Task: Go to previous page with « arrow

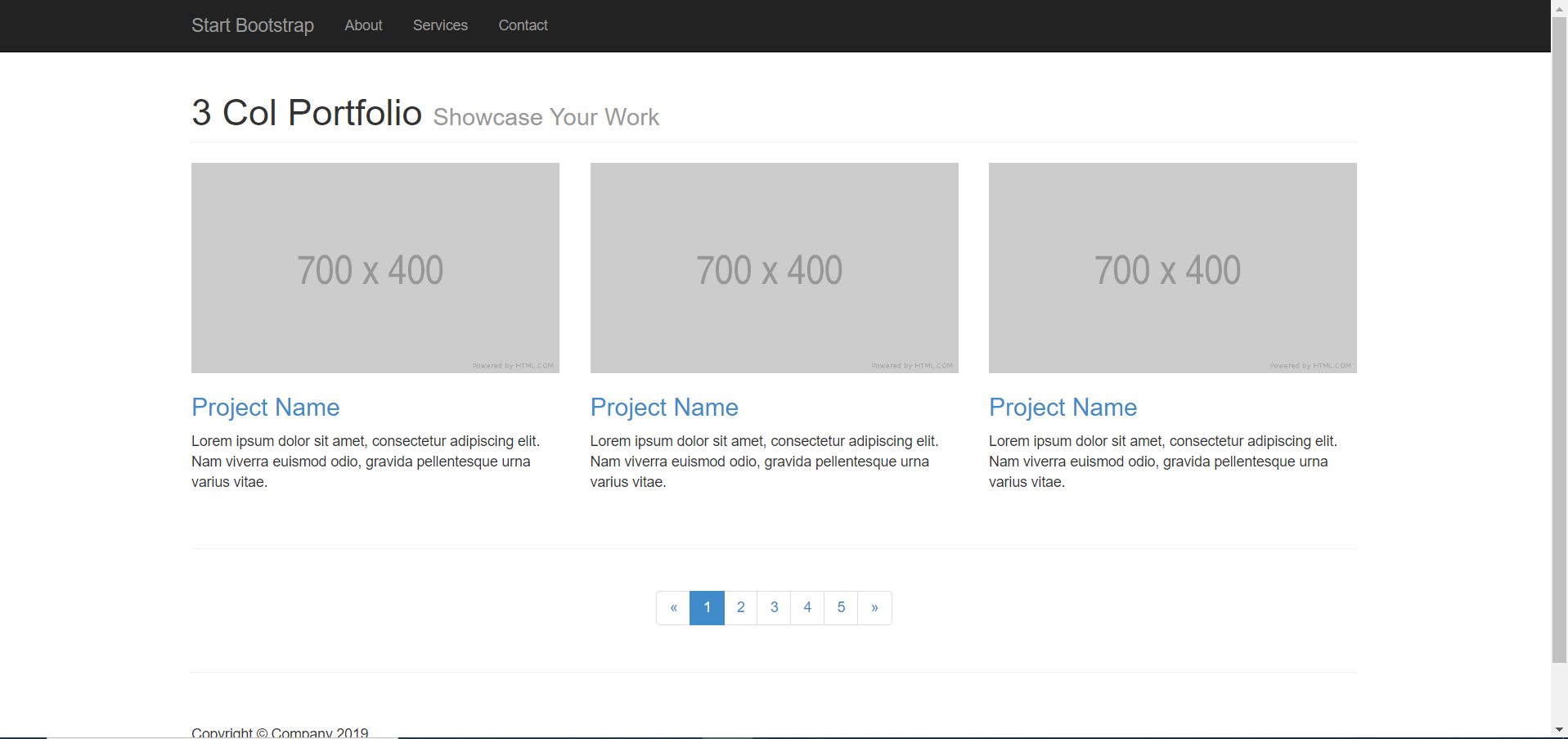Action: point(673,607)
